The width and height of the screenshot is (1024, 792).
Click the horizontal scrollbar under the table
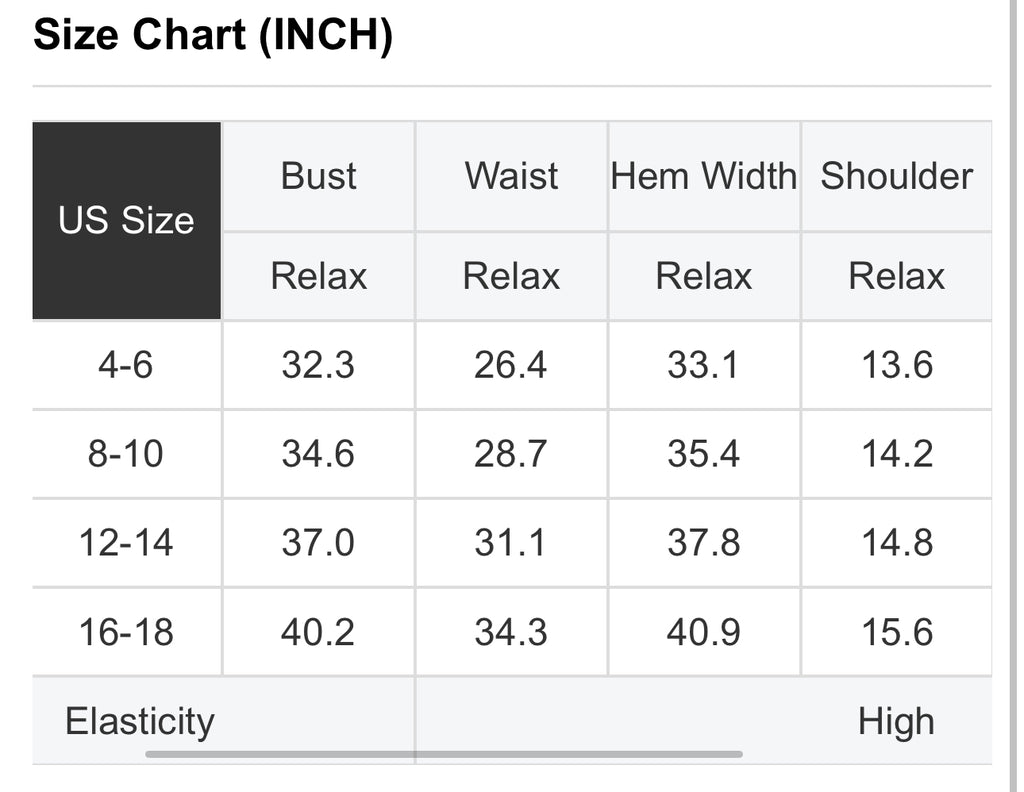coord(443,754)
